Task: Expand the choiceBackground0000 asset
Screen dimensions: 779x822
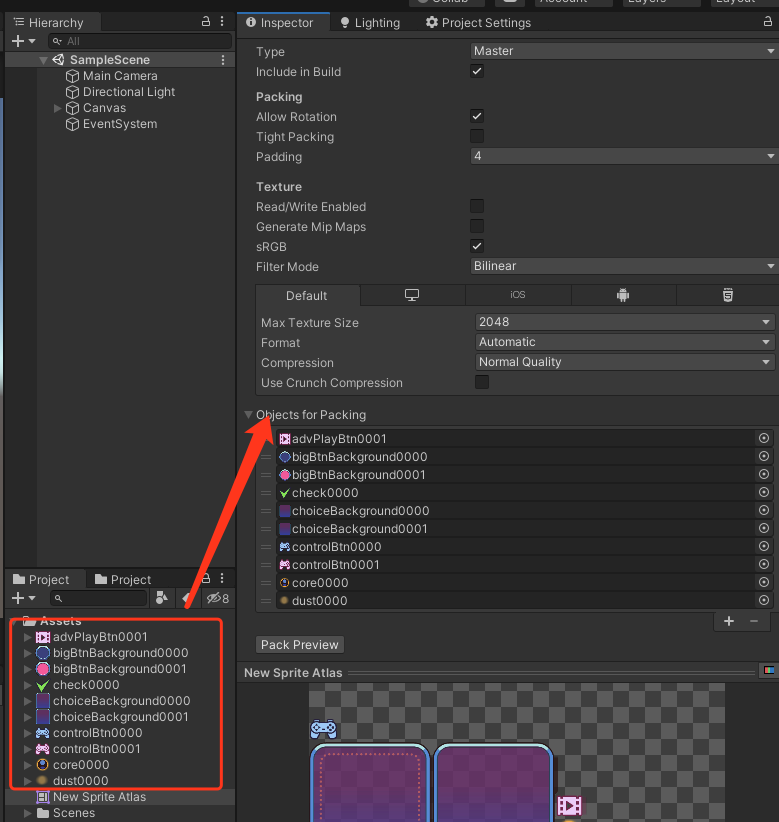Action: [x=28, y=701]
